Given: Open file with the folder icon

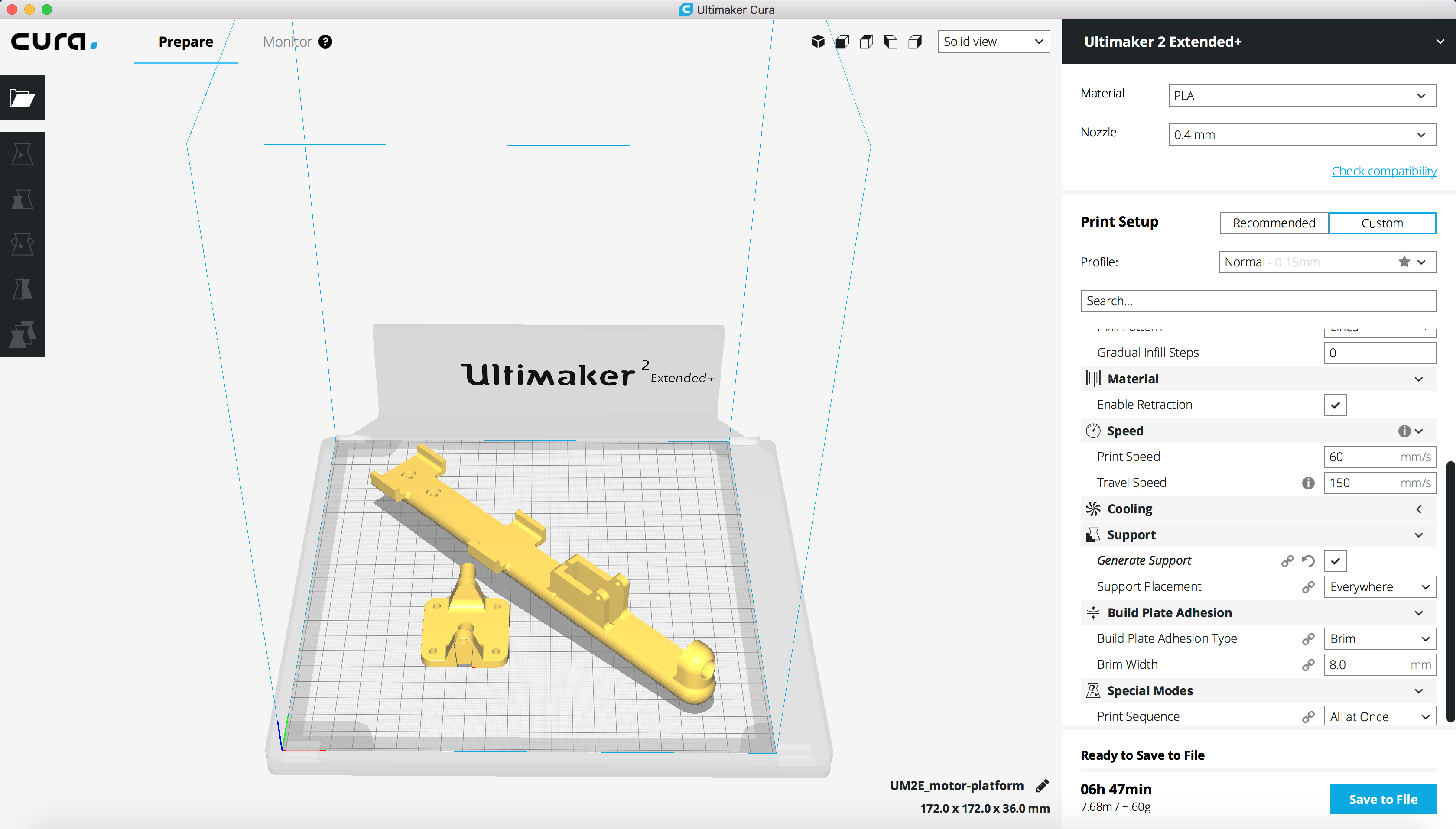Looking at the screenshot, I should click(22, 98).
